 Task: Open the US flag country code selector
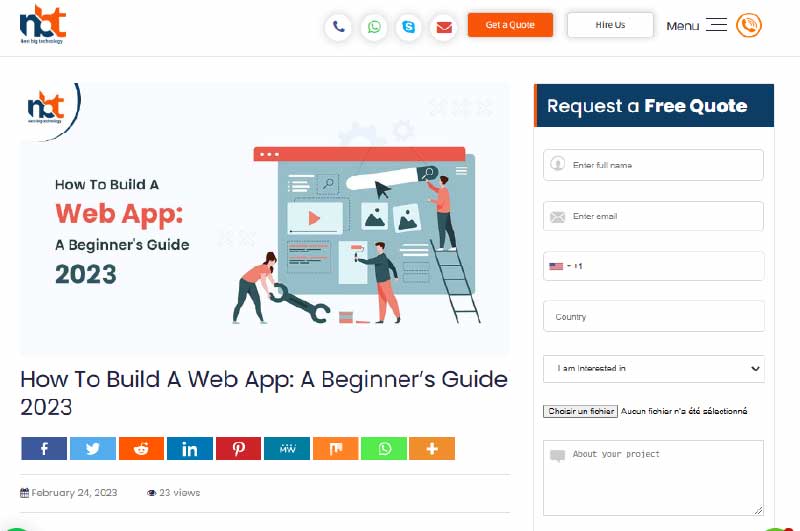click(560, 266)
